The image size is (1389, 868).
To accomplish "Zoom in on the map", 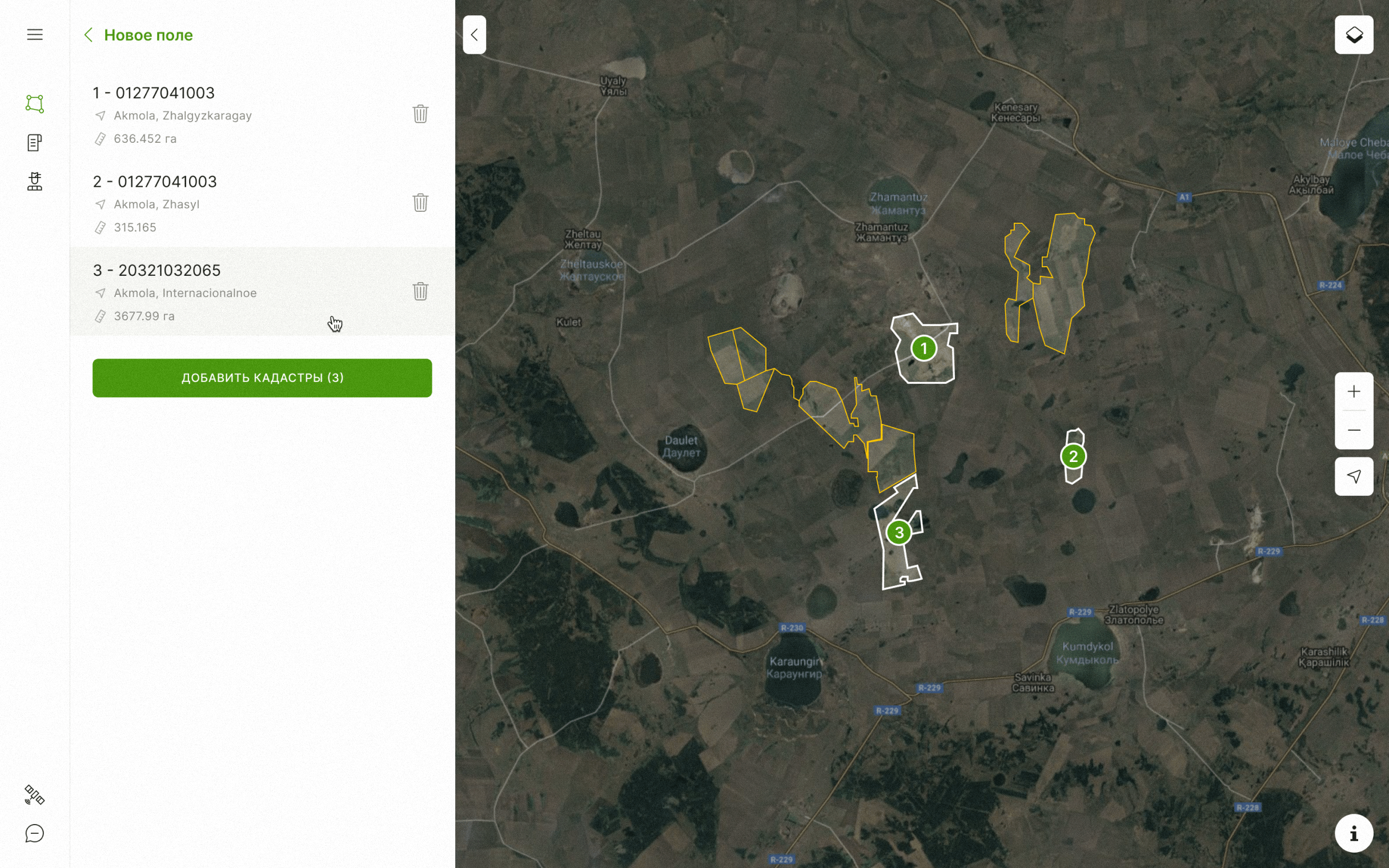I will [x=1354, y=392].
